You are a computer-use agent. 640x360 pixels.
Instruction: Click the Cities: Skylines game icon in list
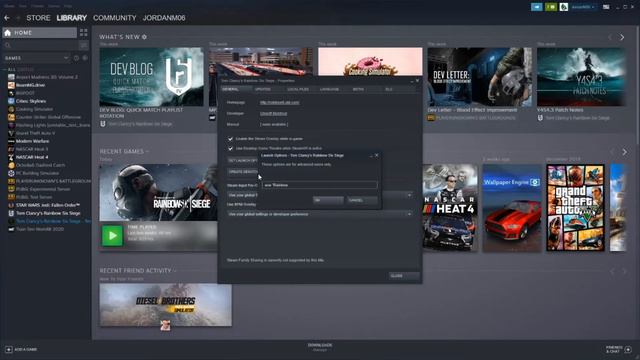point(11,101)
